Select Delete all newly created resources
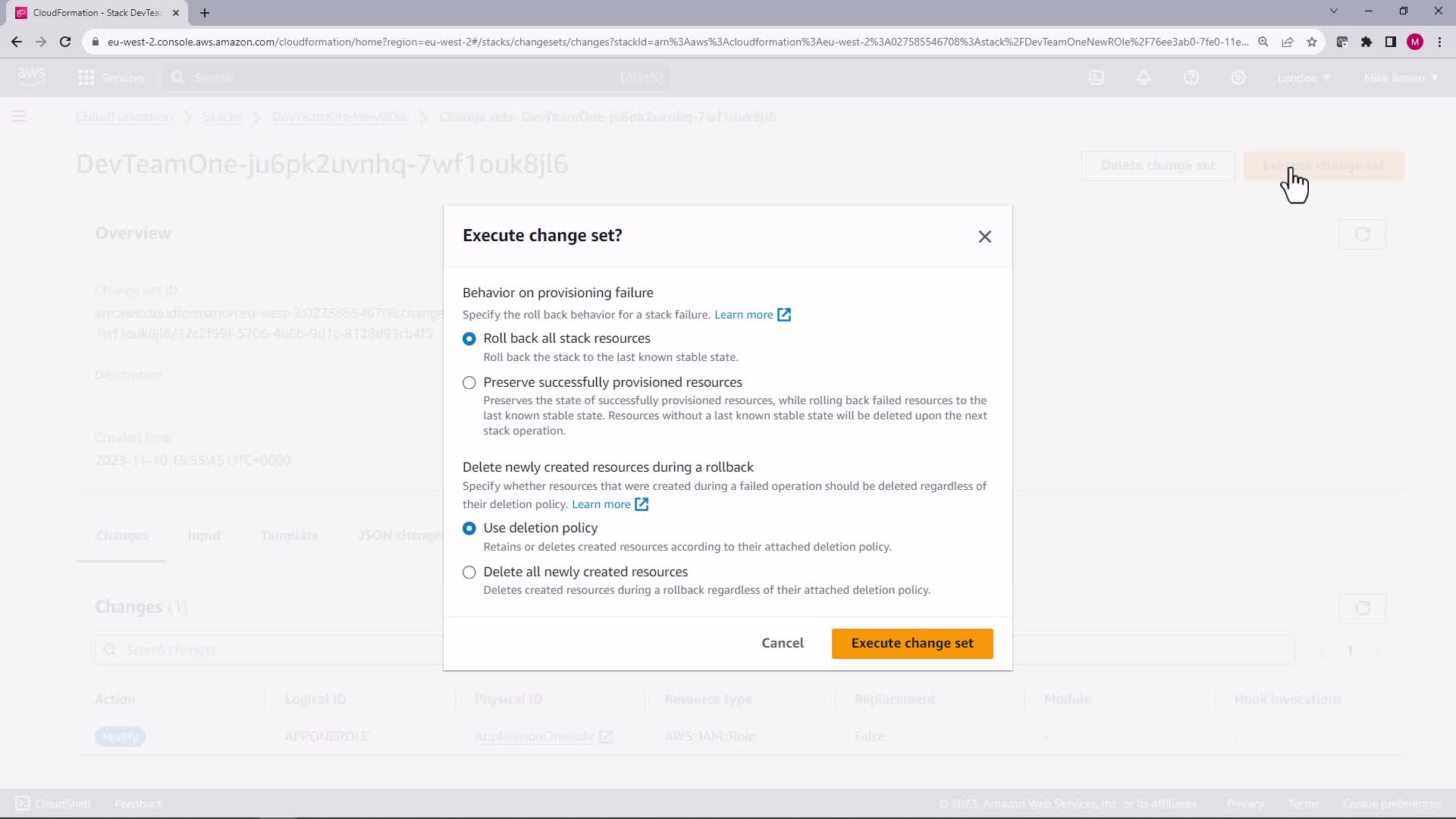The height and width of the screenshot is (819, 1456). point(469,573)
